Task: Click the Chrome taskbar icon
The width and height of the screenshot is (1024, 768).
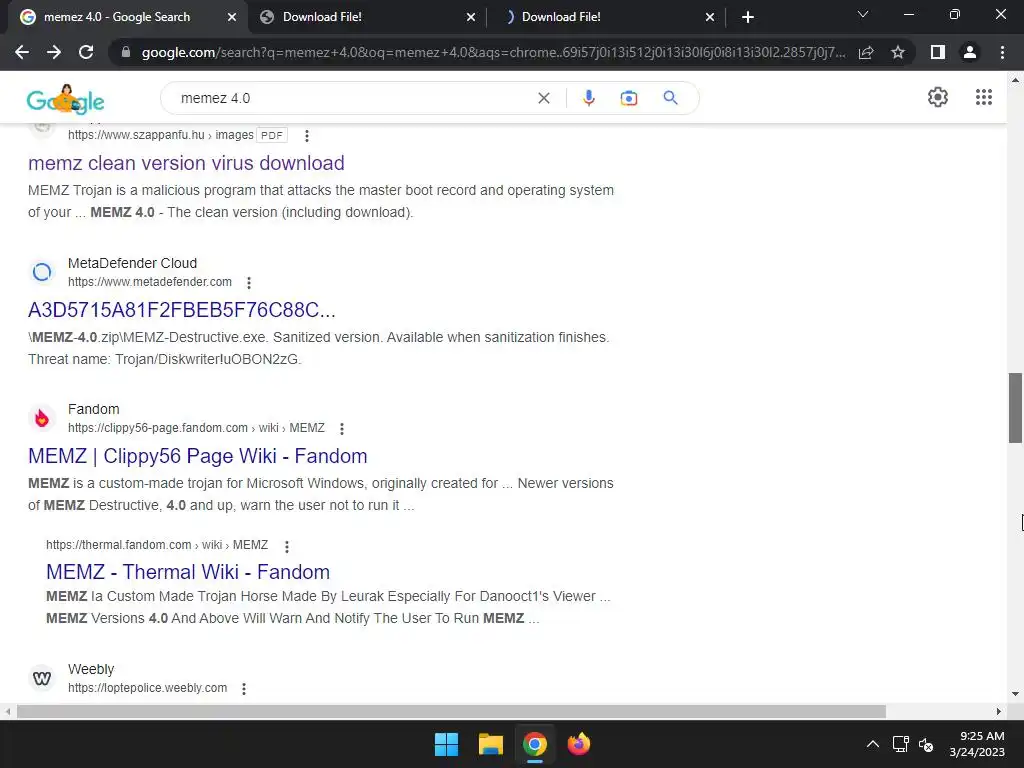Action: click(535, 744)
